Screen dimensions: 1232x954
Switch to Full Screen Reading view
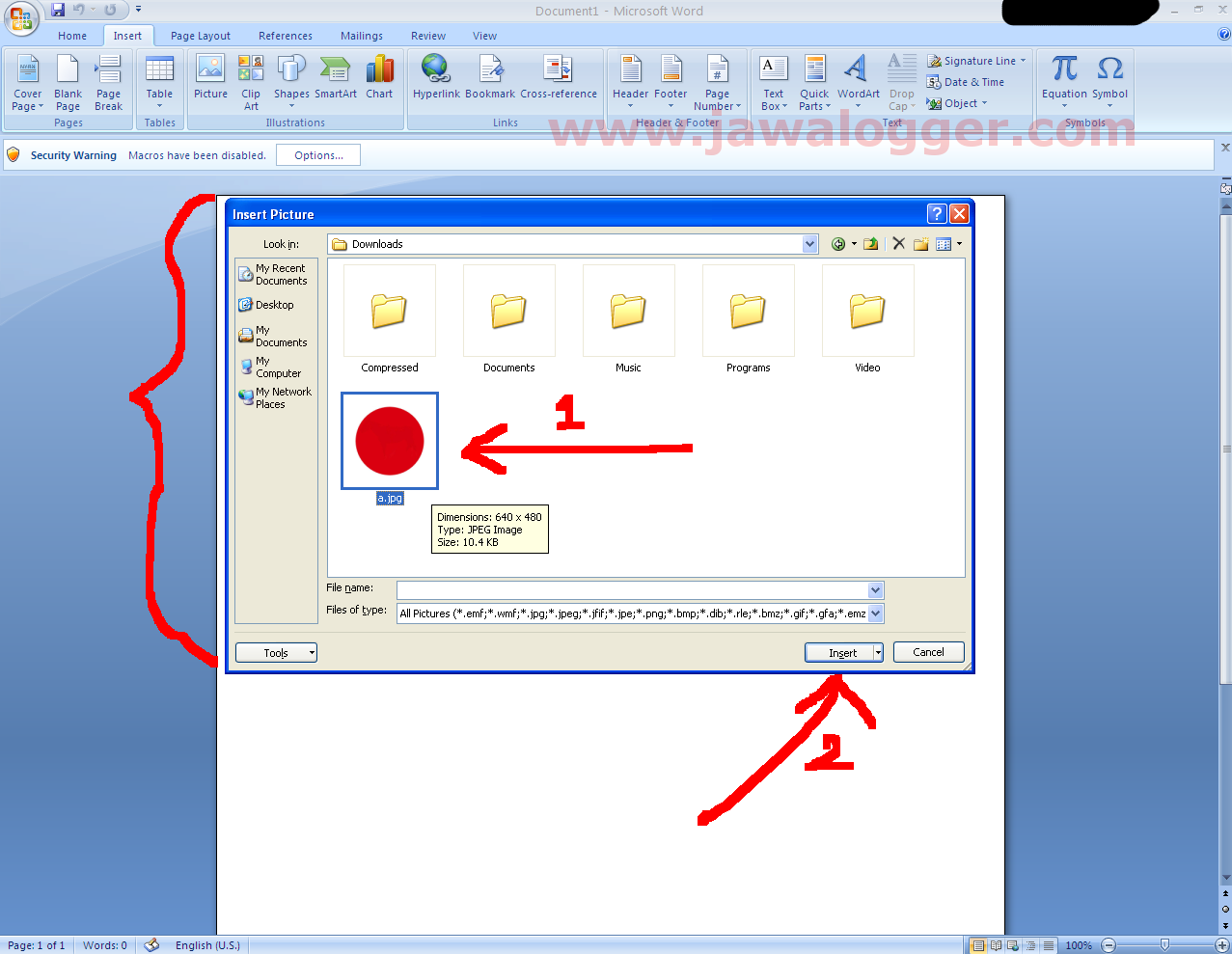(996, 945)
